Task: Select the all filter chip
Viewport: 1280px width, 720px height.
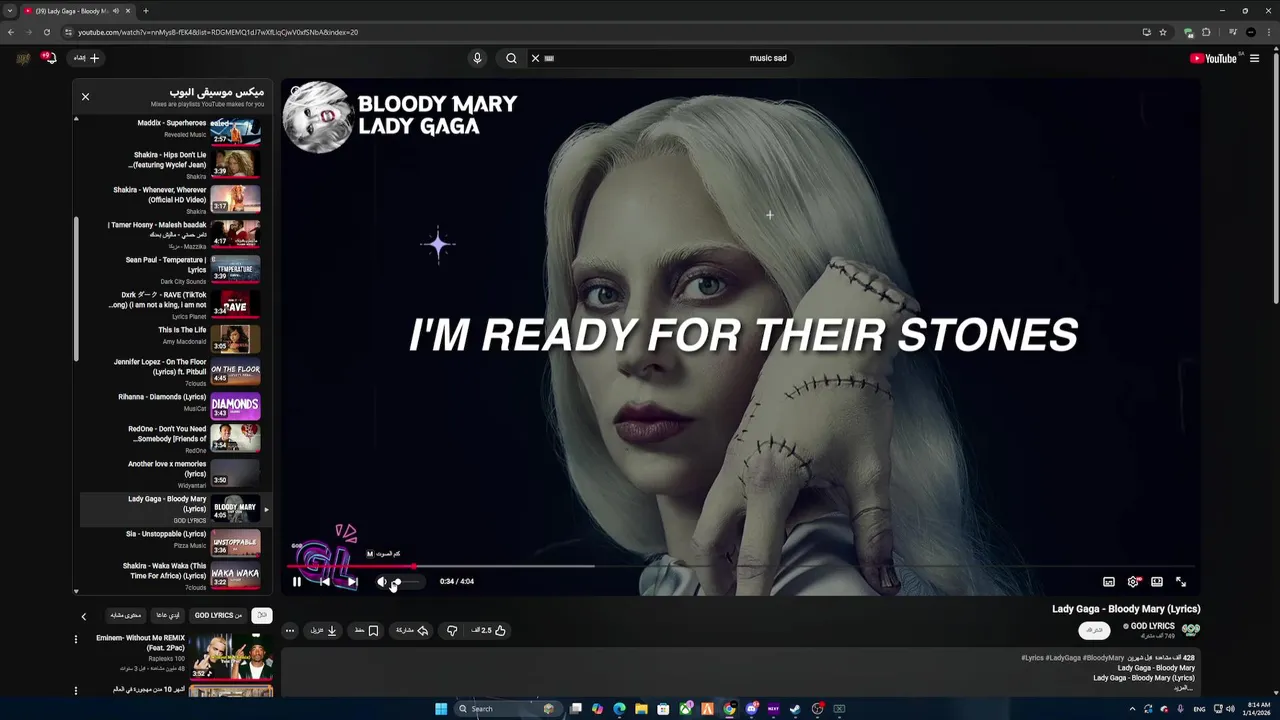Action: click(x=262, y=615)
